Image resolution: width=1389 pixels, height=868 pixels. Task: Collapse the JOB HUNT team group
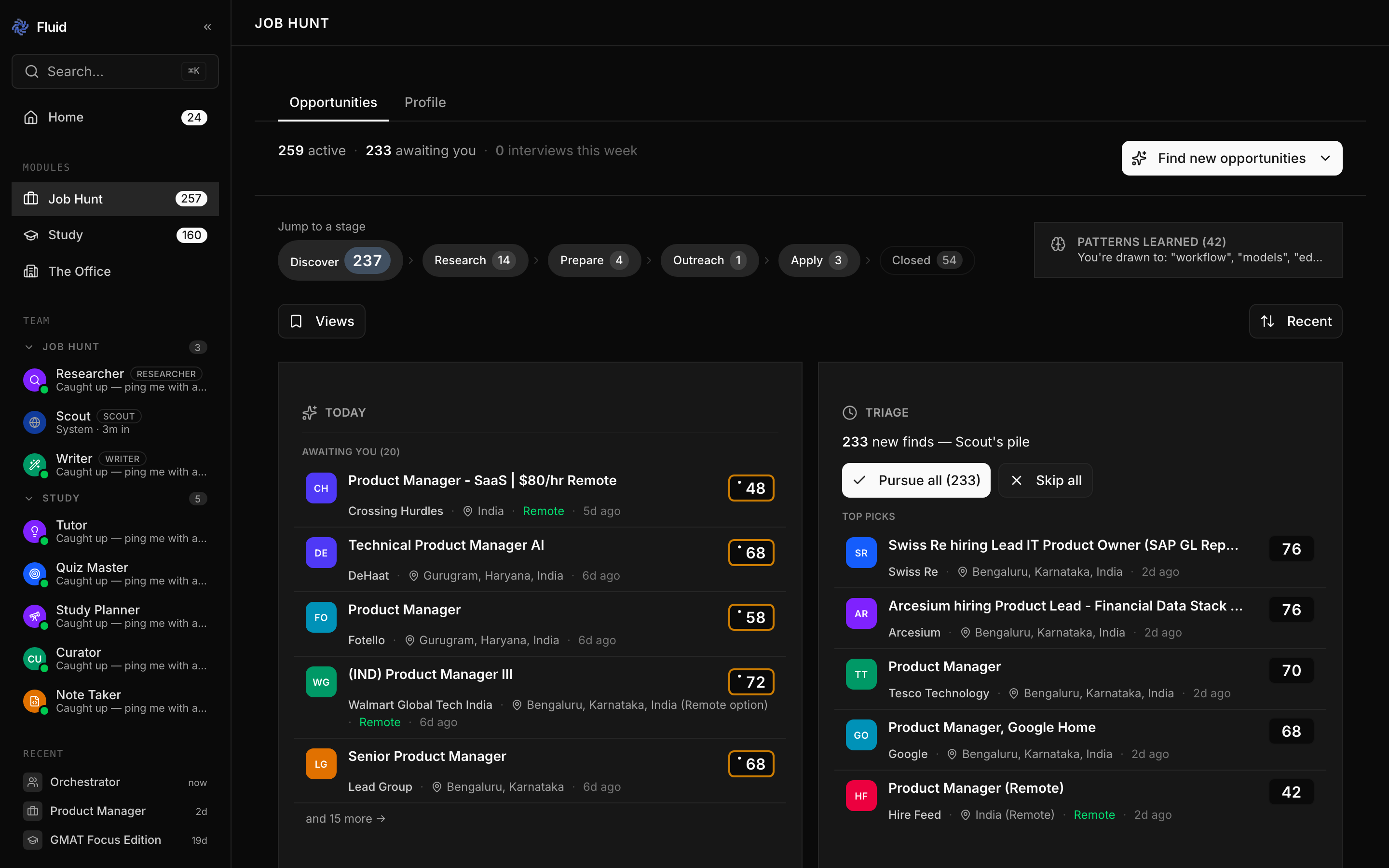pos(29,347)
